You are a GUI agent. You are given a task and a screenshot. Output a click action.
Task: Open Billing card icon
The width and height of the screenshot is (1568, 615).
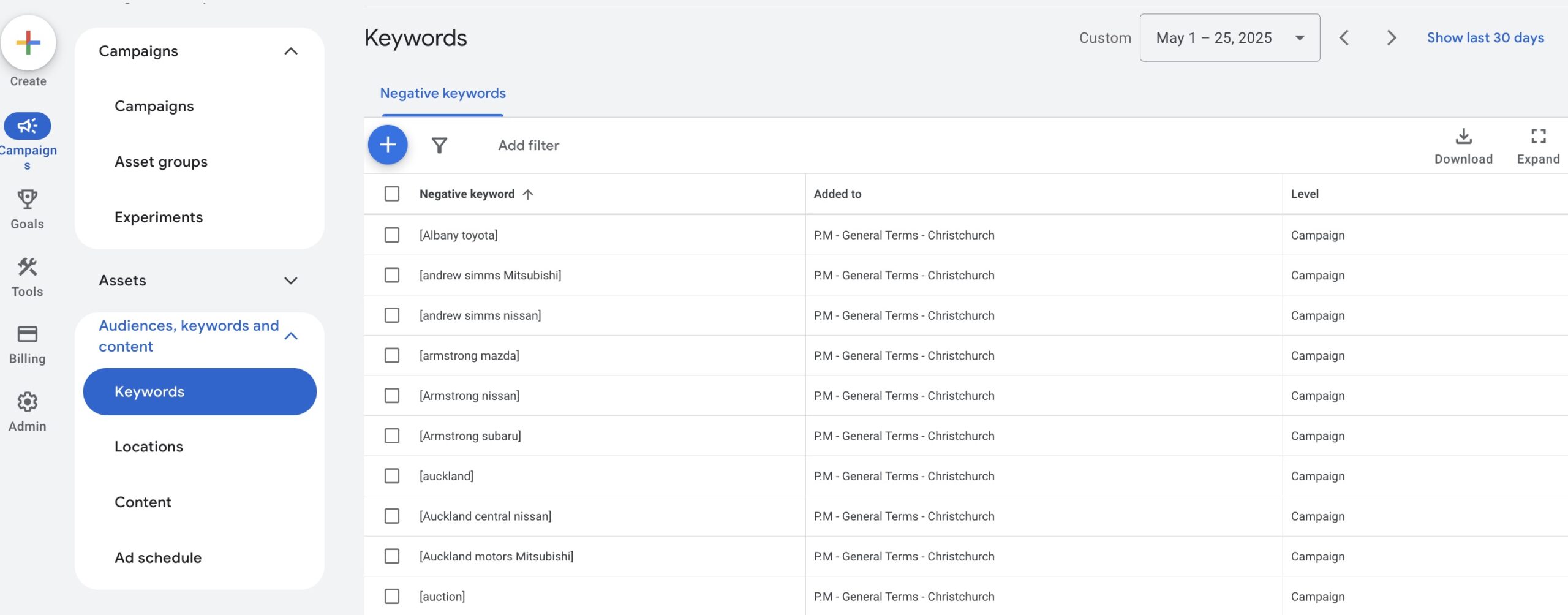[28, 334]
